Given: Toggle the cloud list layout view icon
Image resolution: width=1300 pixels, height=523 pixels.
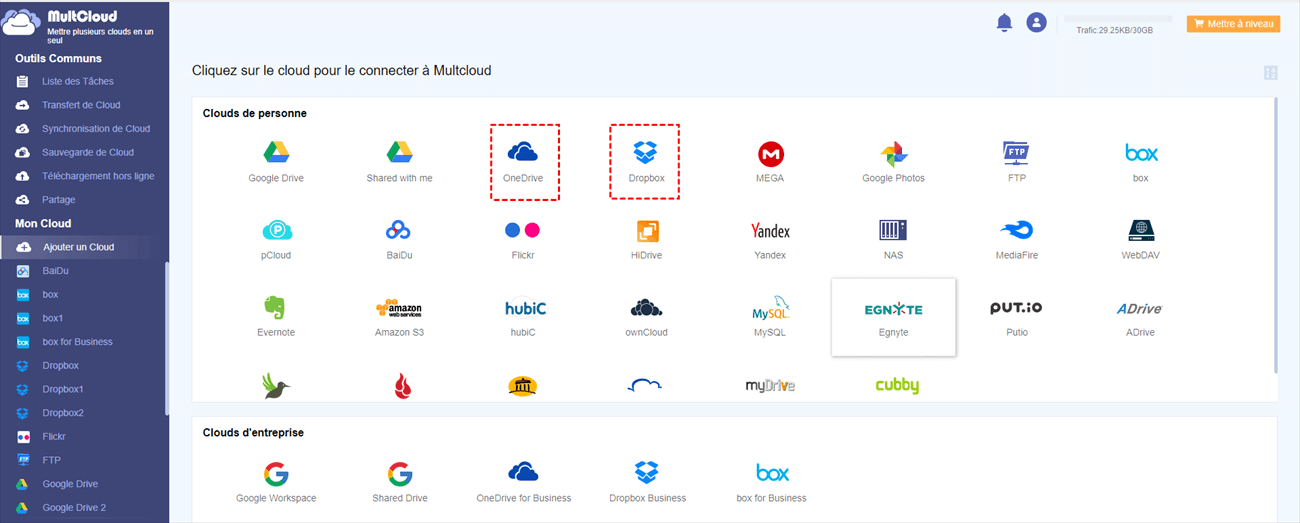Looking at the screenshot, I should click(x=1271, y=72).
